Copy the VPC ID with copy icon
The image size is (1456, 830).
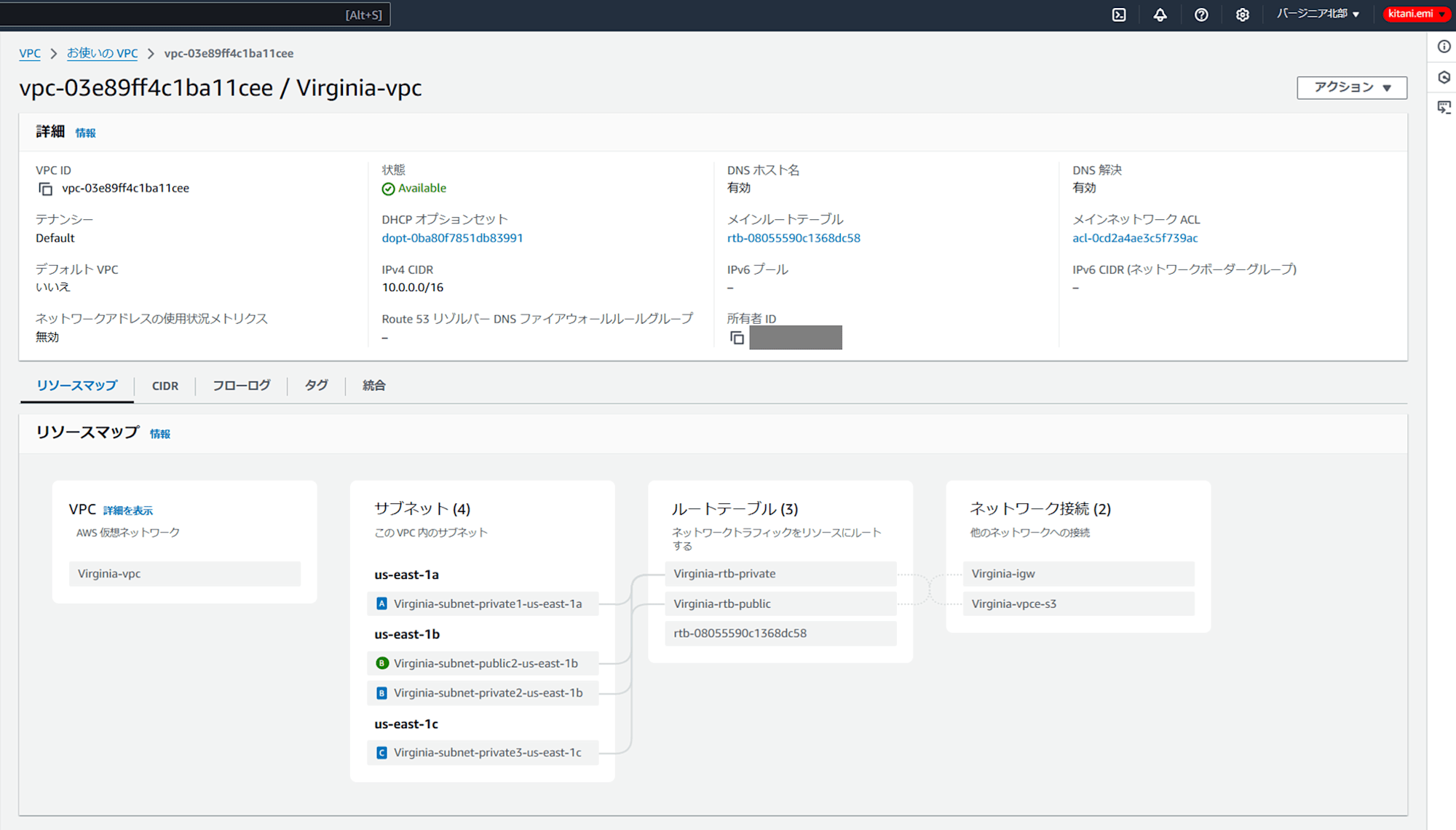pyautogui.click(x=45, y=189)
